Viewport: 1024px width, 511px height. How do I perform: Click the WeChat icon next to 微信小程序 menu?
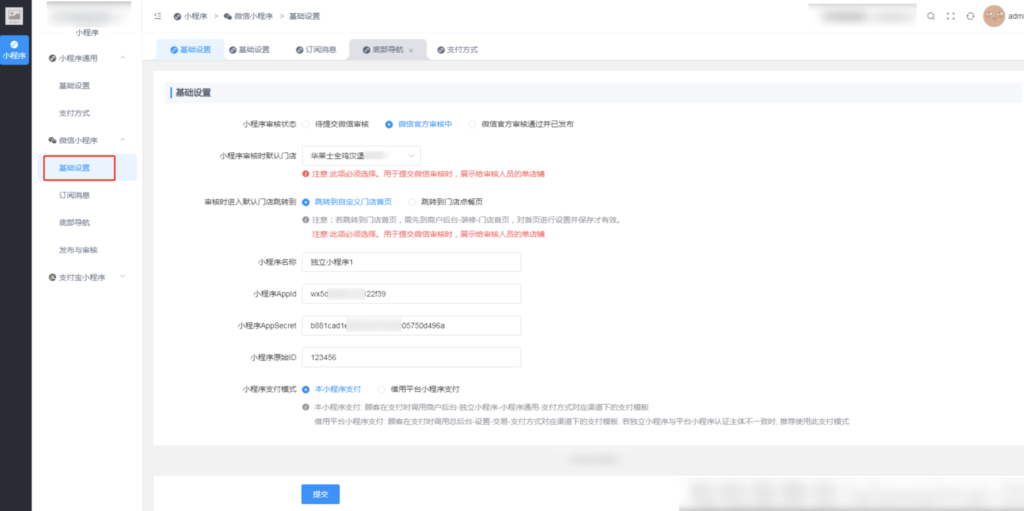(x=52, y=140)
